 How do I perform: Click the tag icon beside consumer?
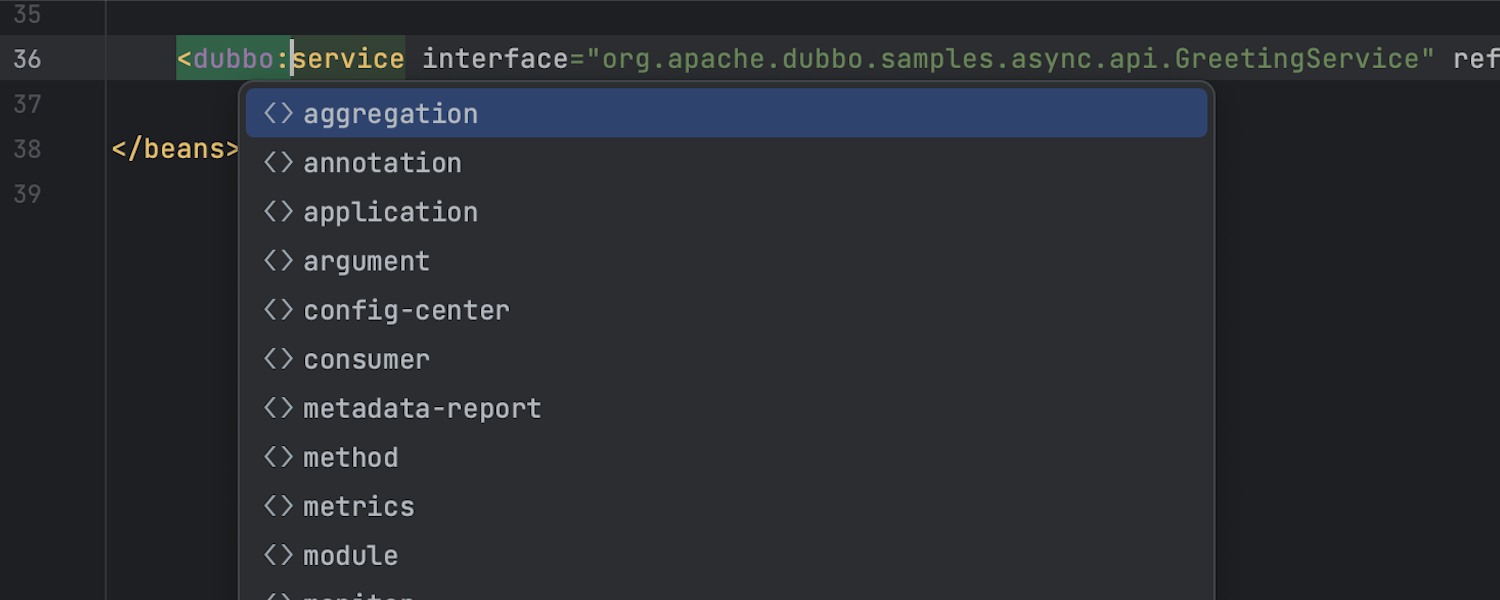point(278,359)
